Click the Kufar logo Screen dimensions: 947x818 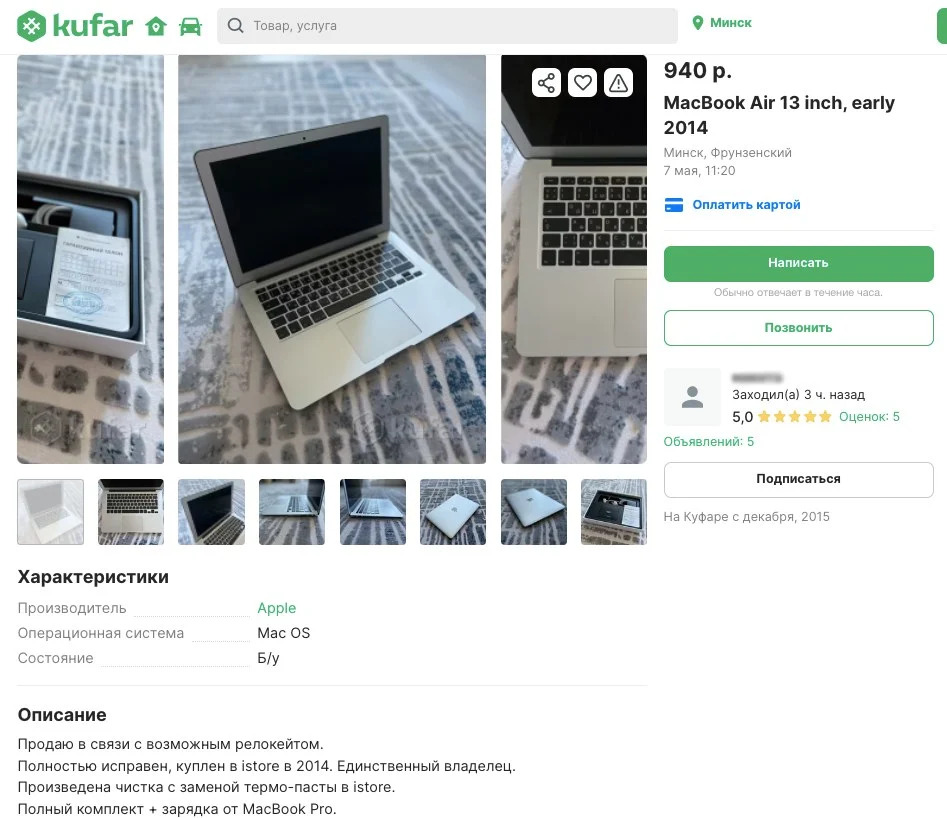coord(74,26)
